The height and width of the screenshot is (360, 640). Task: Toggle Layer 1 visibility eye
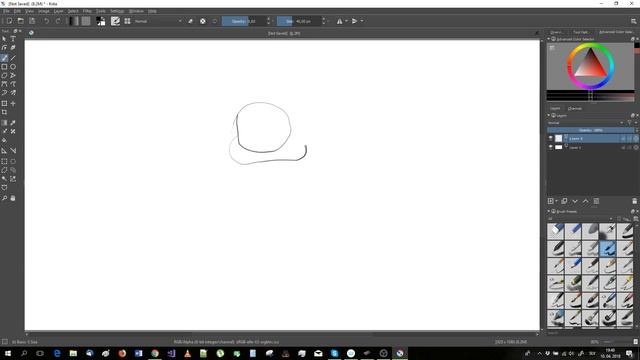(551, 147)
